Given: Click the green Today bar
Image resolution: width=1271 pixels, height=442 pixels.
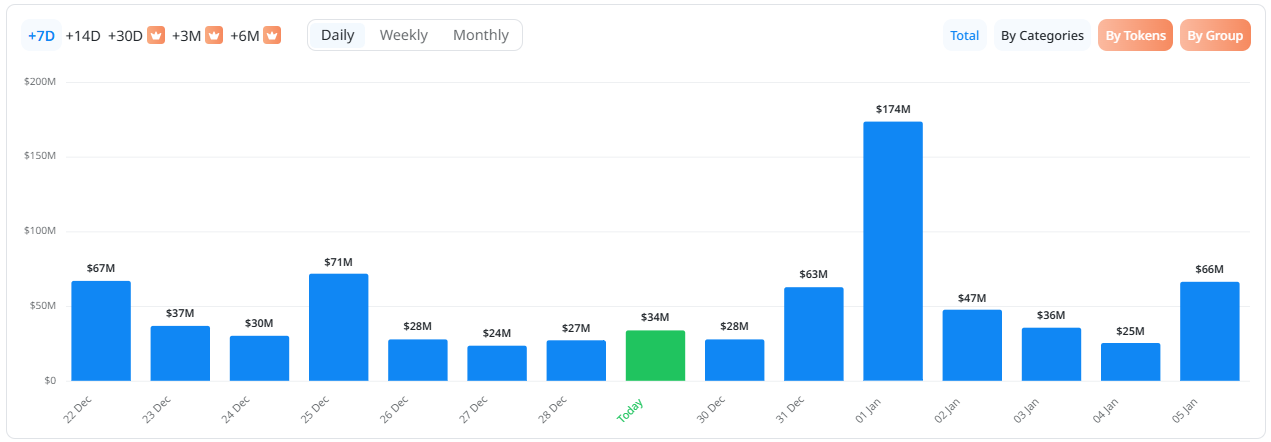Looking at the screenshot, I should click(655, 356).
